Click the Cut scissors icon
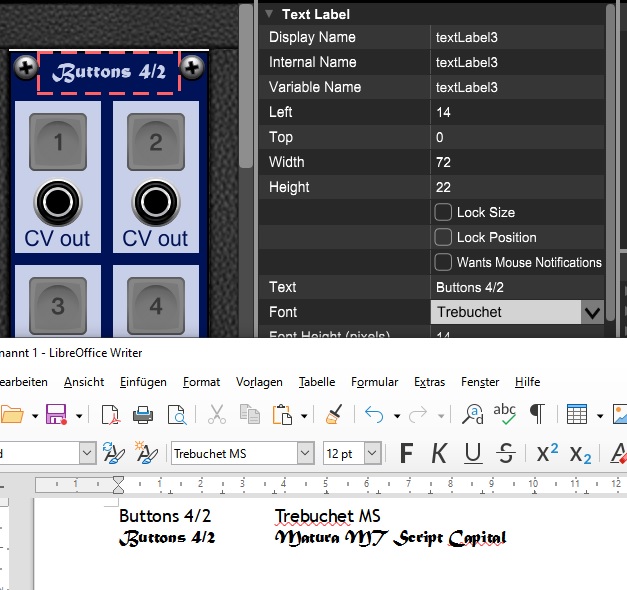Image resolution: width=627 pixels, height=590 pixels. [x=217, y=414]
